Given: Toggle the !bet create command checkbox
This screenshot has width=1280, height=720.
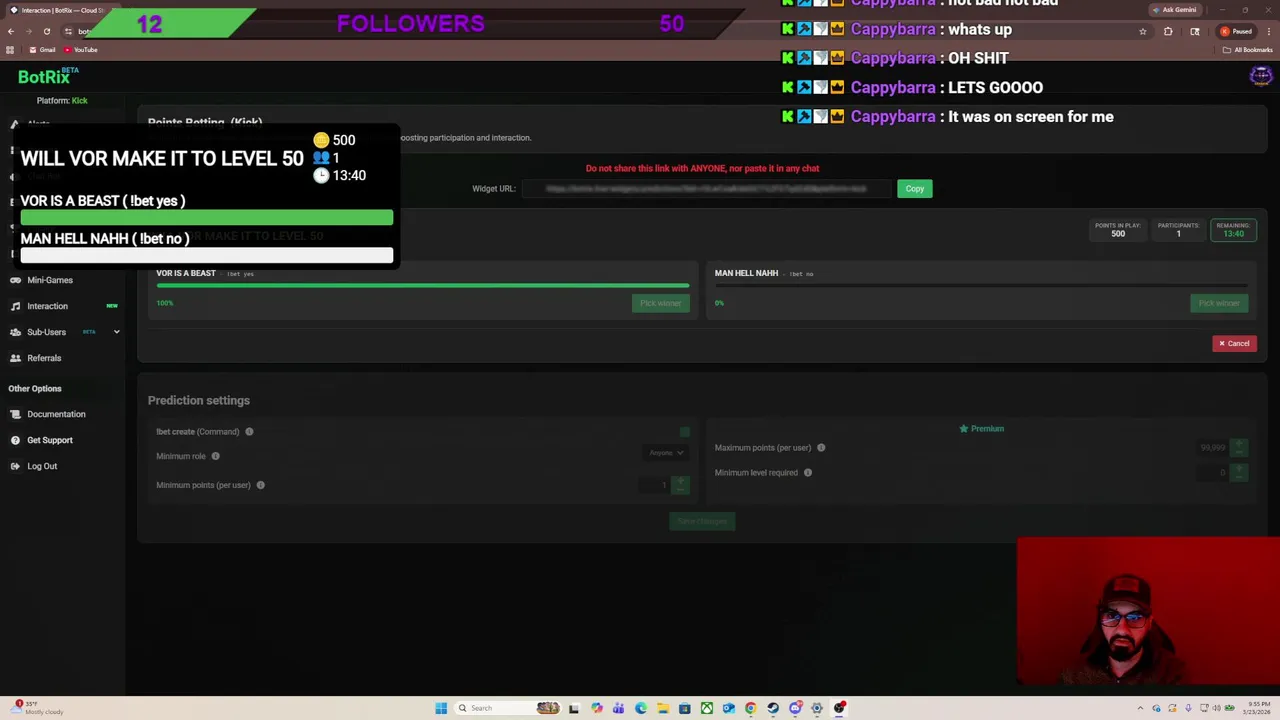Looking at the screenshot, I should (x=684, y=432).
